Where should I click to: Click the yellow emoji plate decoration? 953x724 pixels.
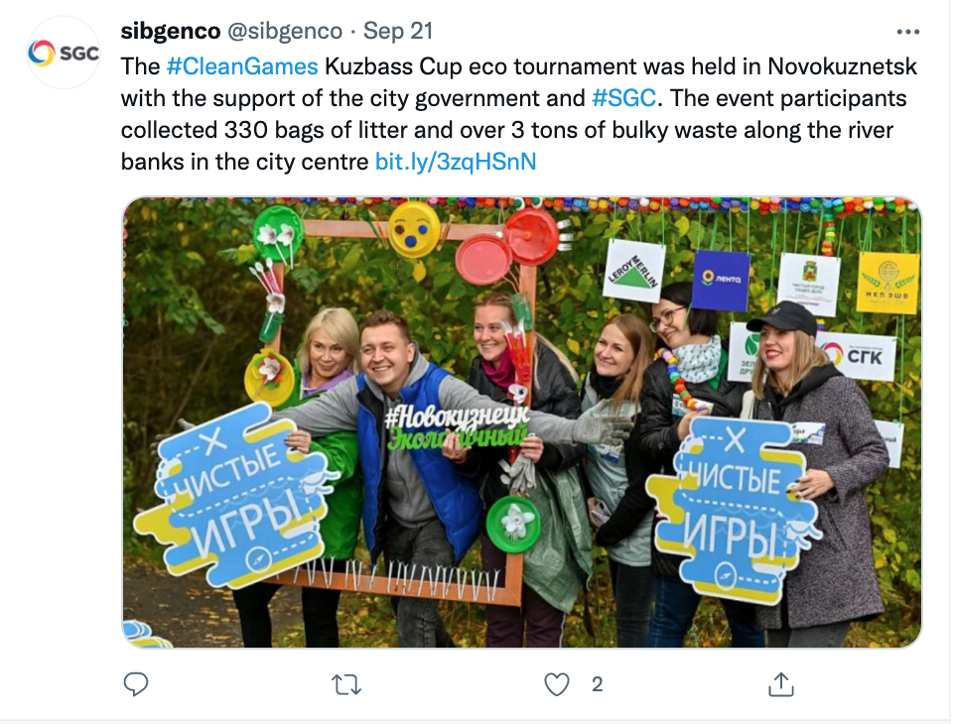tap(415, 229)
